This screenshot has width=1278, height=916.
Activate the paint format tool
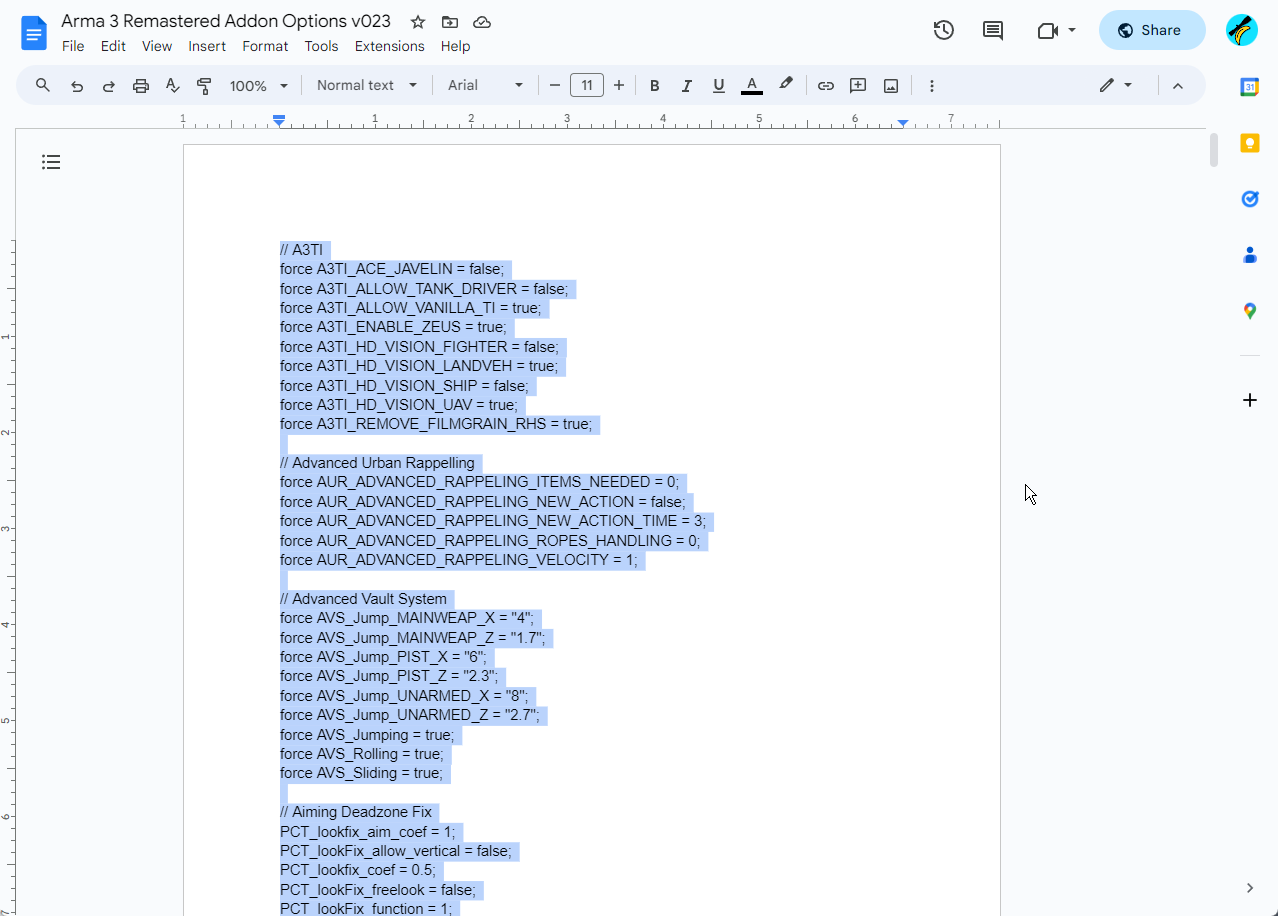pos(205,86)
